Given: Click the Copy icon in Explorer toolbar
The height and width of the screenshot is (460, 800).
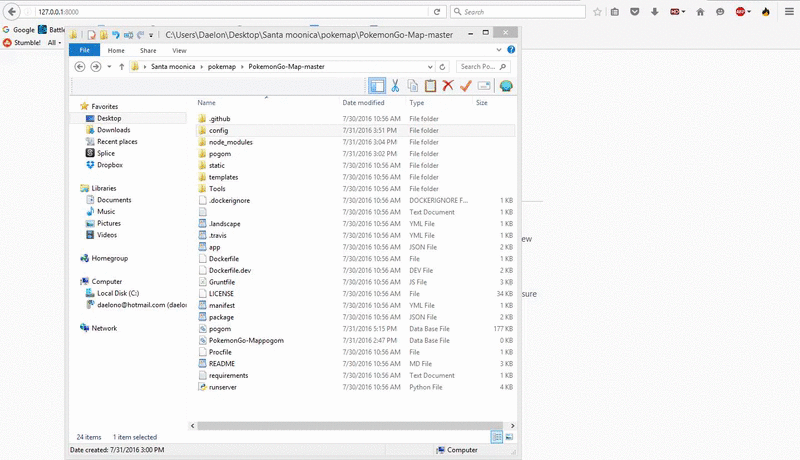Looking at the screenshot, I should pyautogui.click(x=413, y=86).
